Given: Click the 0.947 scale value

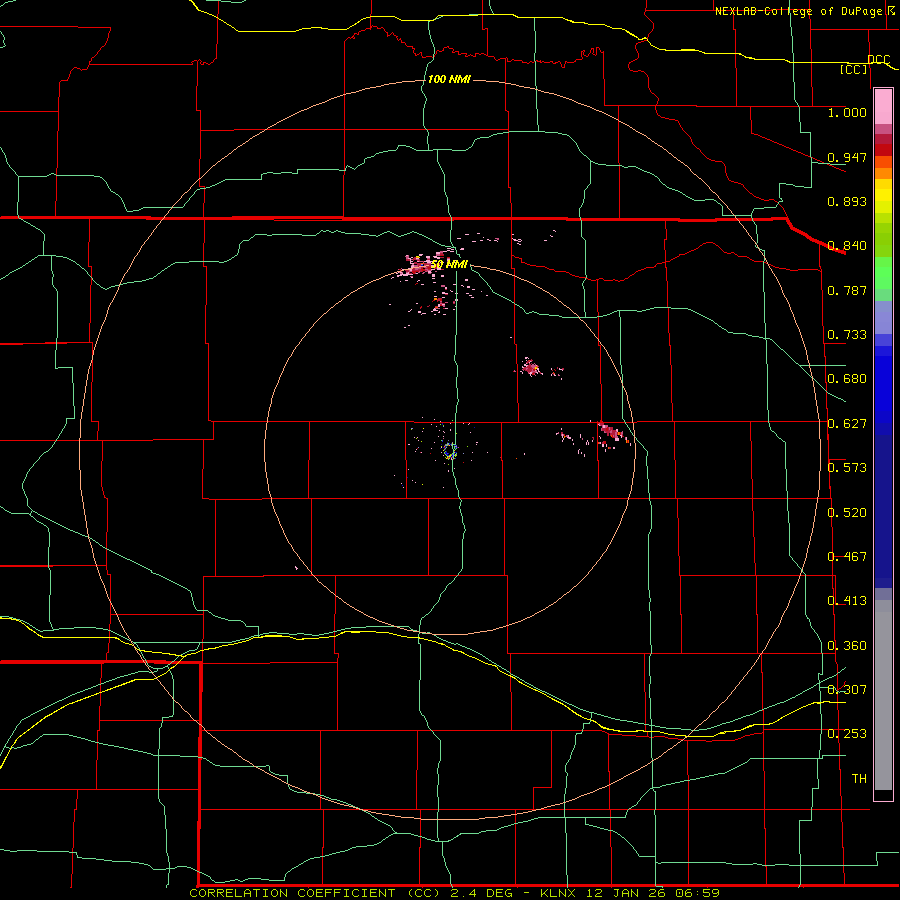Looking at the screenshot, I should point(847,157).
